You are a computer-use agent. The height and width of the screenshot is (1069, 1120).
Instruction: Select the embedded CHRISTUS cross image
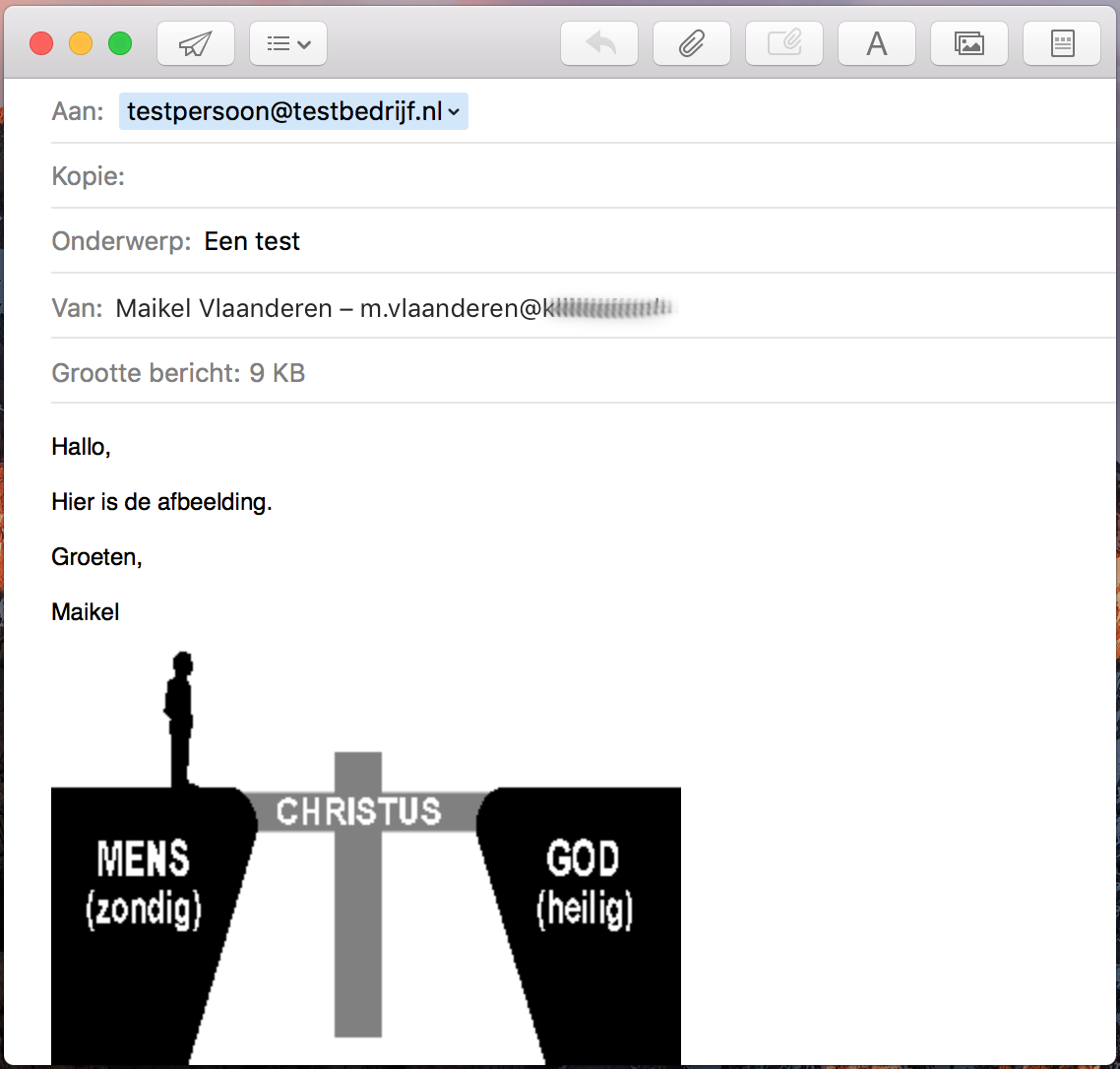pos(366,857)
